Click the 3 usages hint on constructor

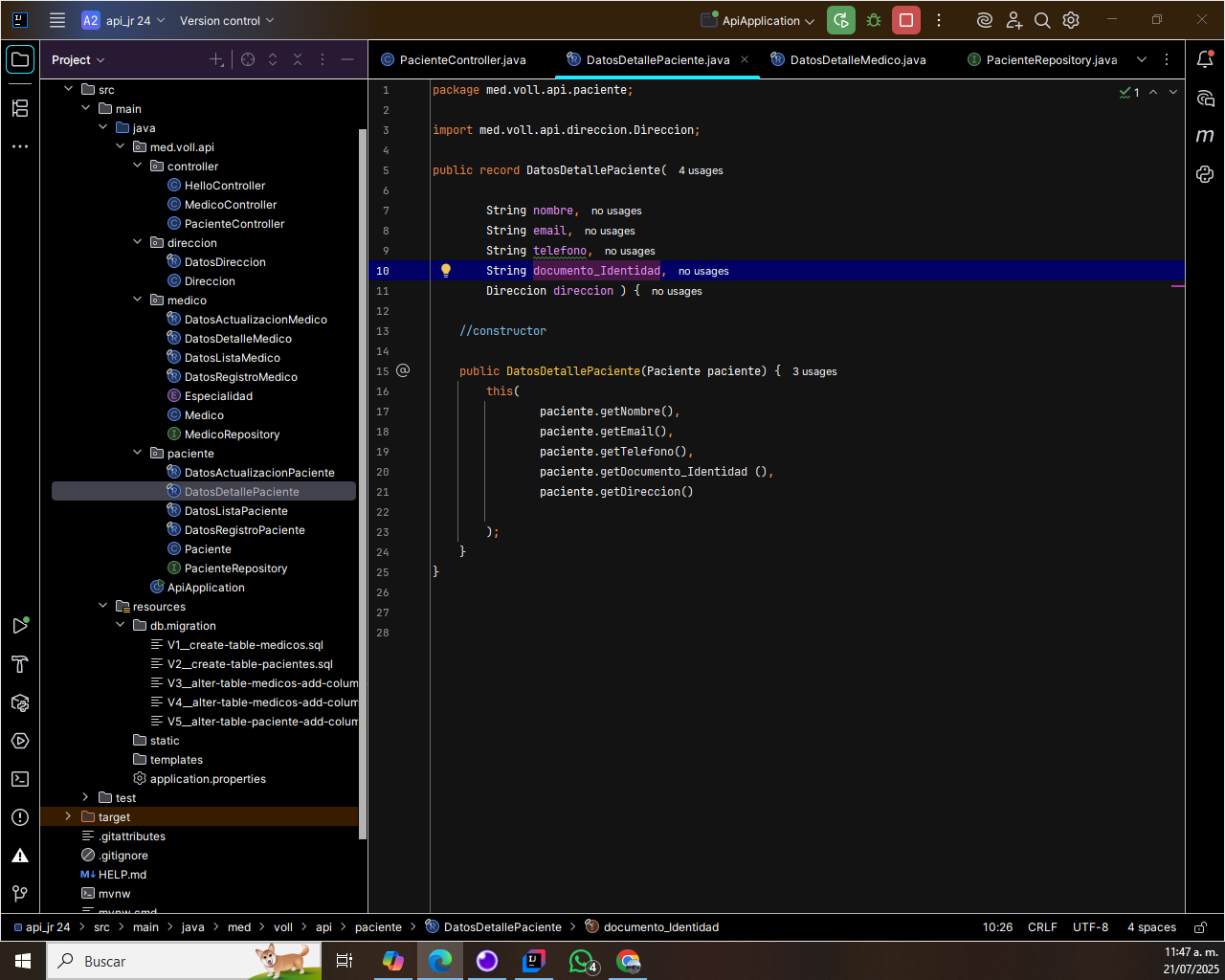point(814,371)
